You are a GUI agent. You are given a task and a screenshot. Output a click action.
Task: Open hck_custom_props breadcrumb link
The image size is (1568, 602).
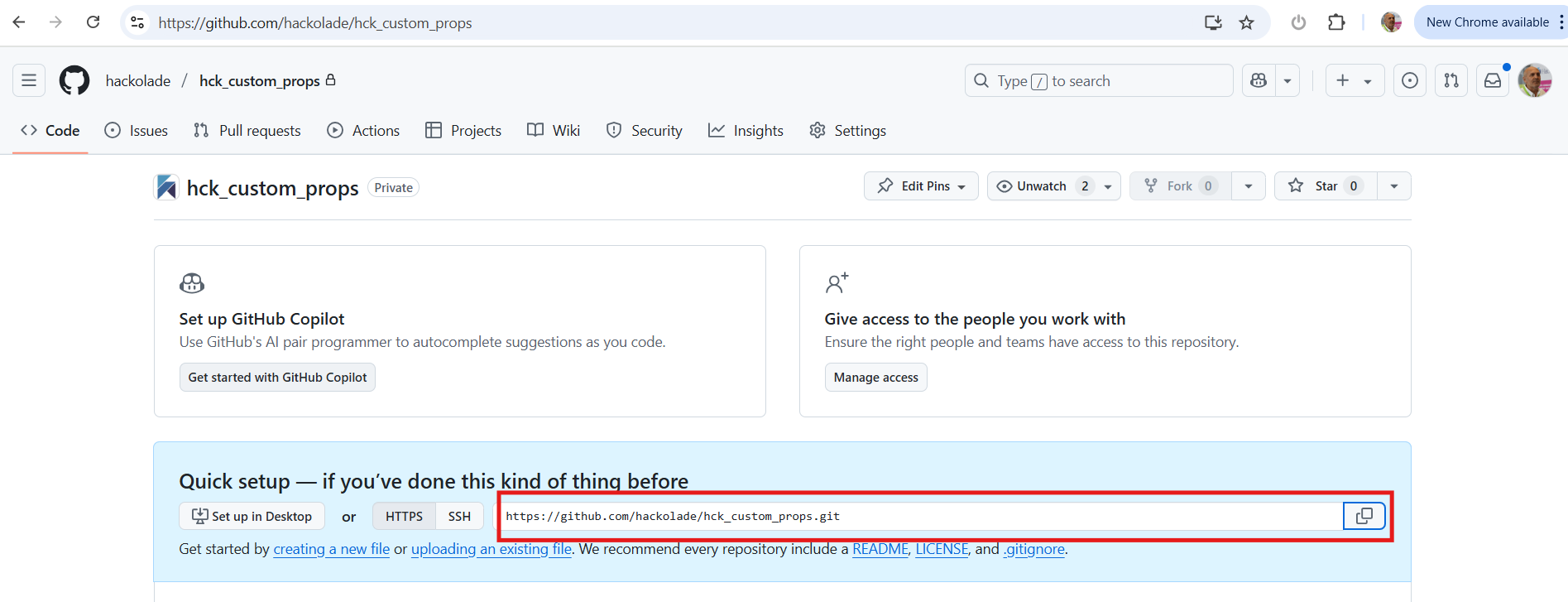(259, 80)
